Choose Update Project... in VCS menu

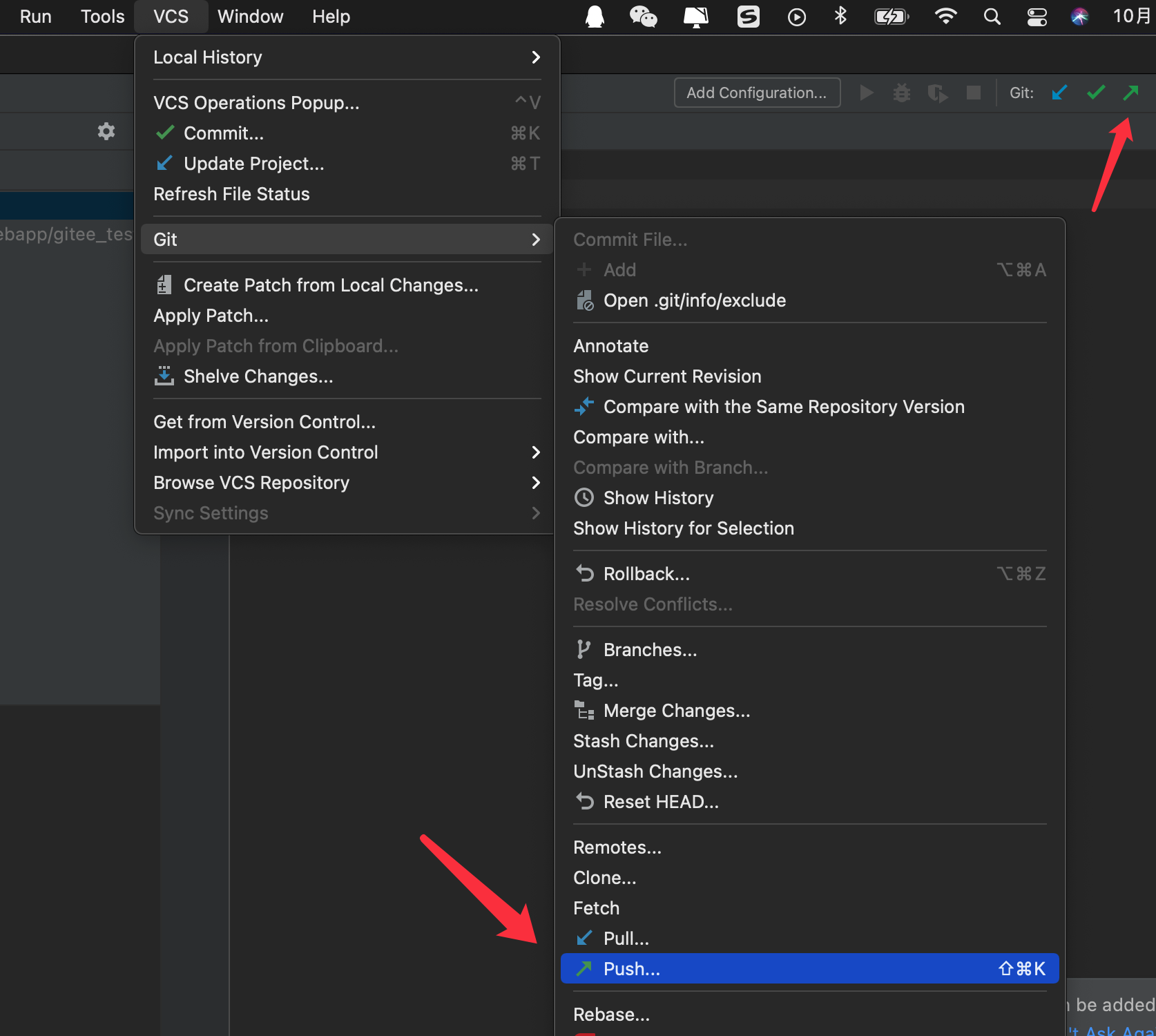347,164
